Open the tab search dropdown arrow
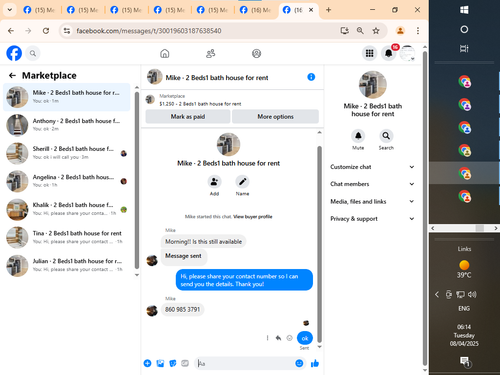500x375 pixels. point(10,10)
